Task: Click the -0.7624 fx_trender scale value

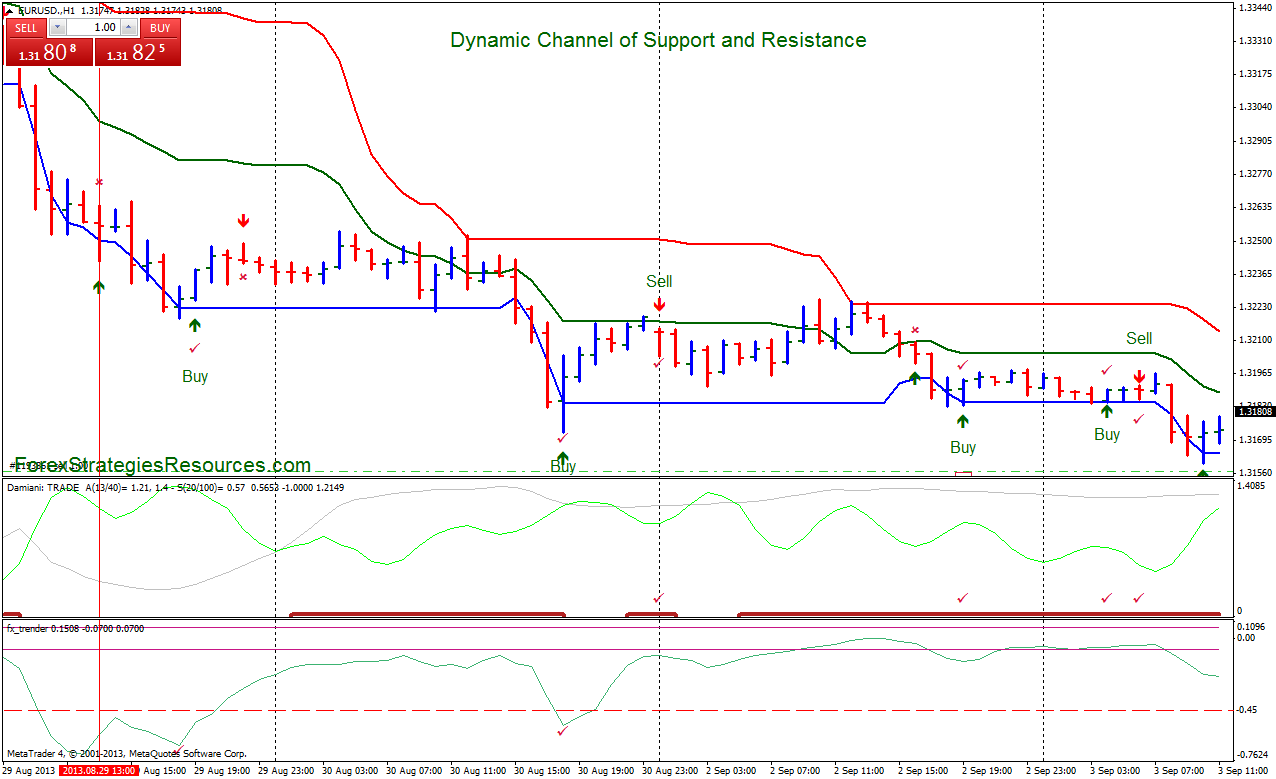Action: point(1252,755)
